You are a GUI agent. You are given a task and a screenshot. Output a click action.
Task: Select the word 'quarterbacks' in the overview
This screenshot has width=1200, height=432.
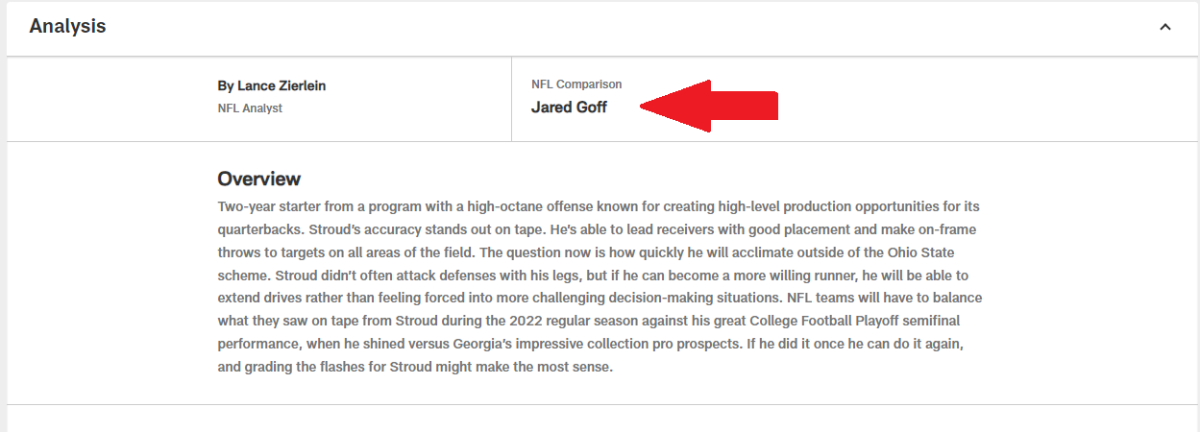point(258,229)
